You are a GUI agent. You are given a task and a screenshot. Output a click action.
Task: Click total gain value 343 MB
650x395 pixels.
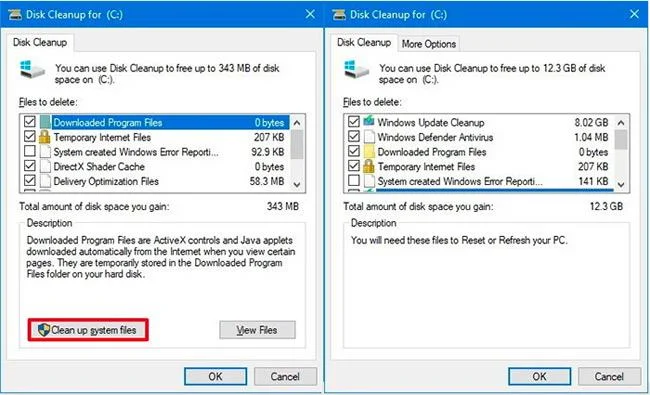283,206
